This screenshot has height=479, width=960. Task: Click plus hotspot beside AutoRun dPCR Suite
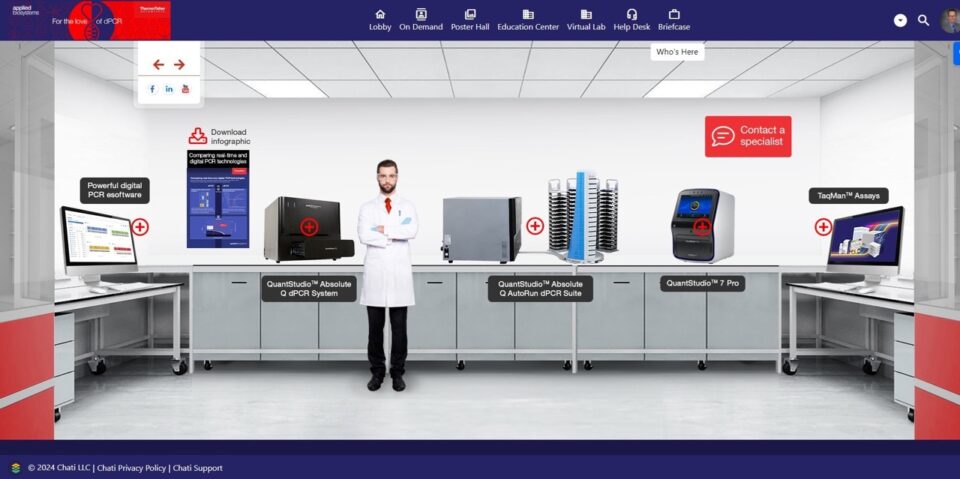point(535,226)
